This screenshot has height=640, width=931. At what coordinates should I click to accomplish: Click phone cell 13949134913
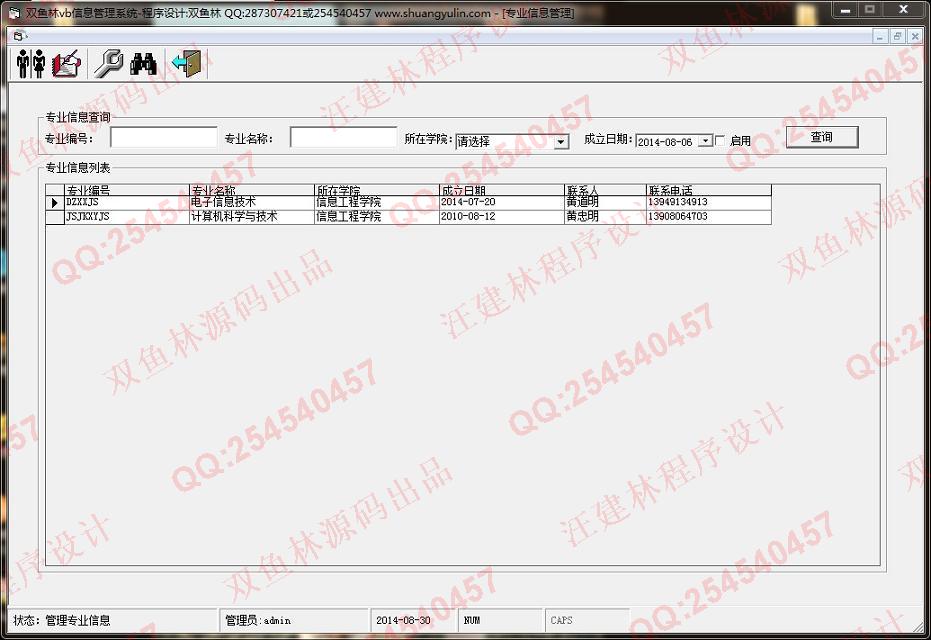point(709,202)
